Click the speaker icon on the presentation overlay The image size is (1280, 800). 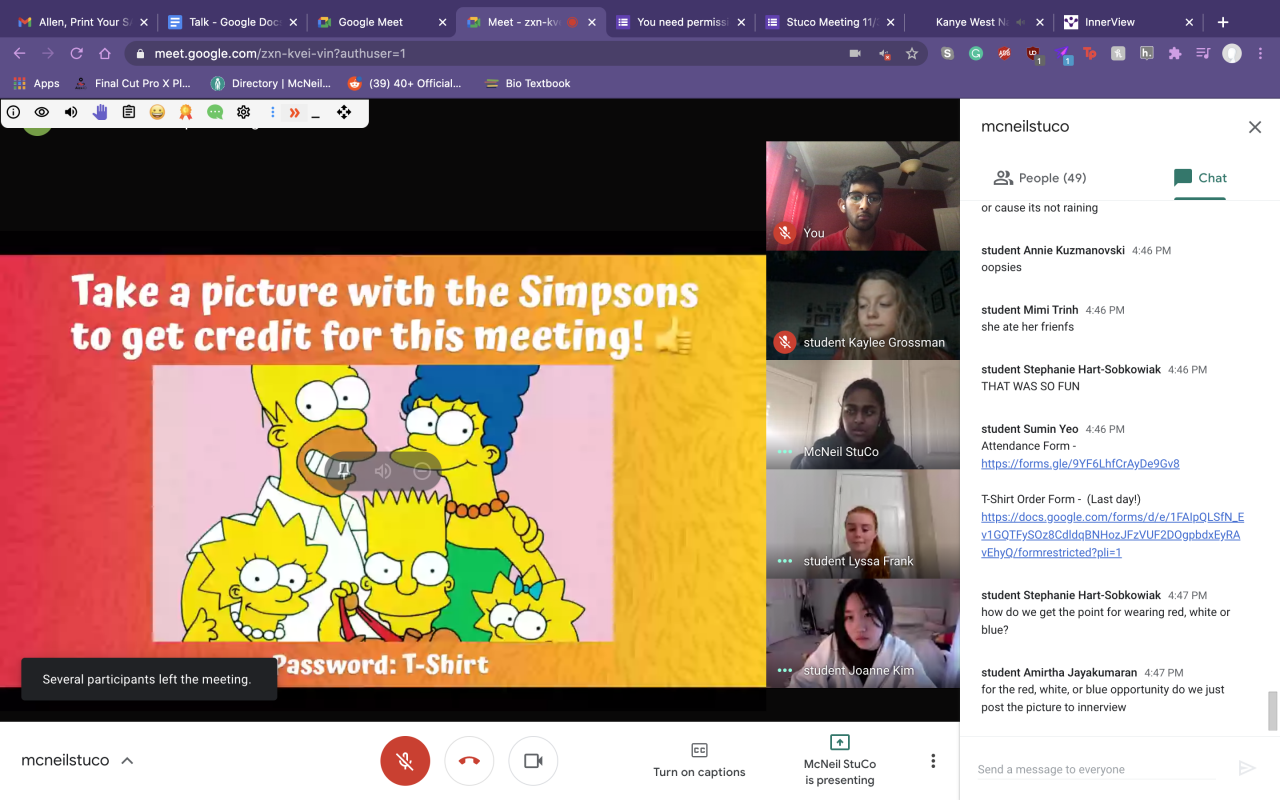point(383,471)
